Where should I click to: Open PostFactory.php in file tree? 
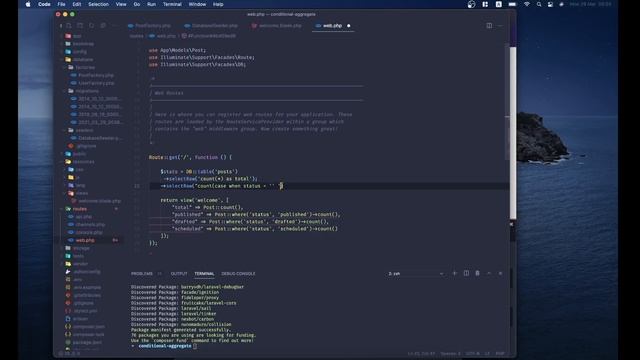pyautogui.click(x=96, y=75)
